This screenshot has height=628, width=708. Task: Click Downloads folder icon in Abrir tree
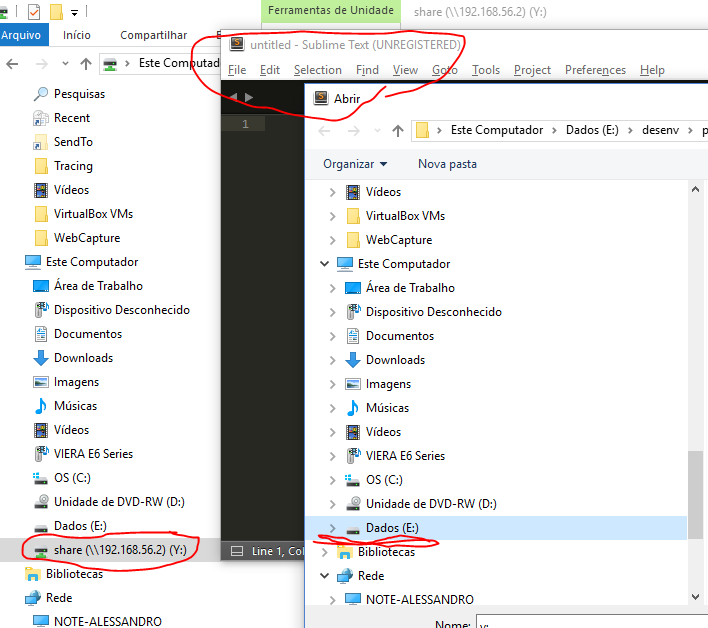[x=353, y=360]
